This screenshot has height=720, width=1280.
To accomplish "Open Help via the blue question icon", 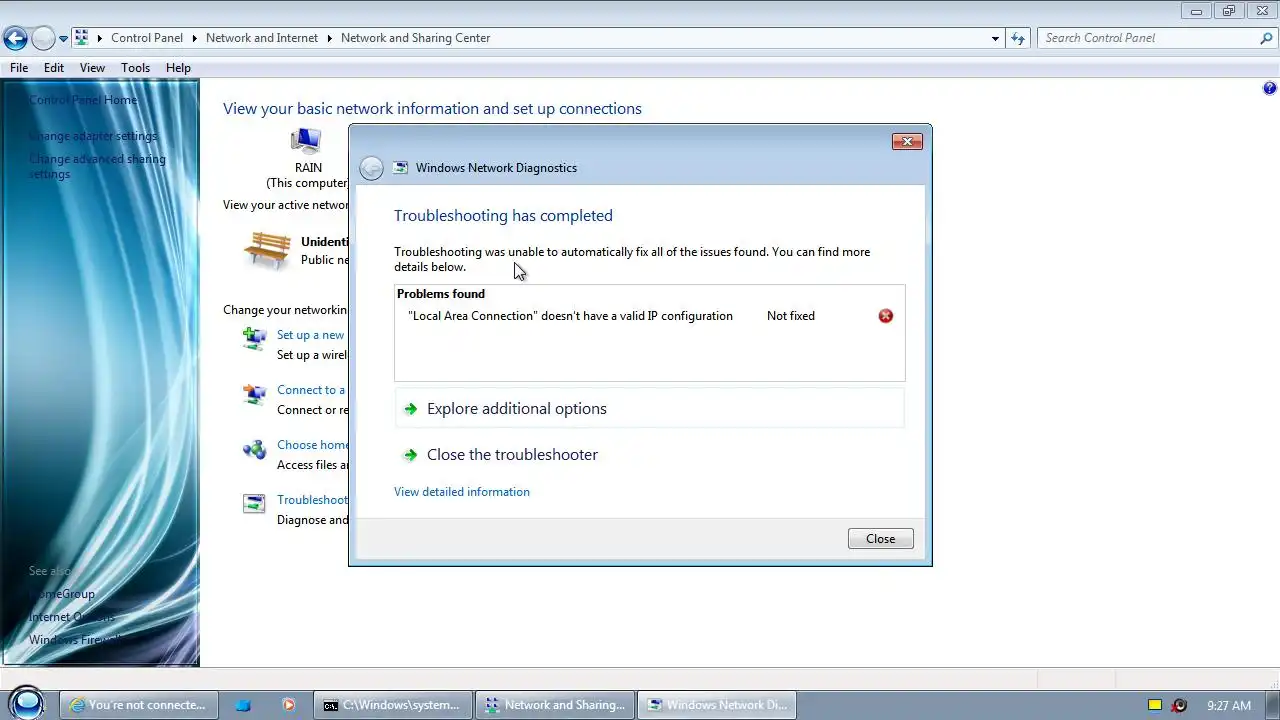I will (1270, 88).
